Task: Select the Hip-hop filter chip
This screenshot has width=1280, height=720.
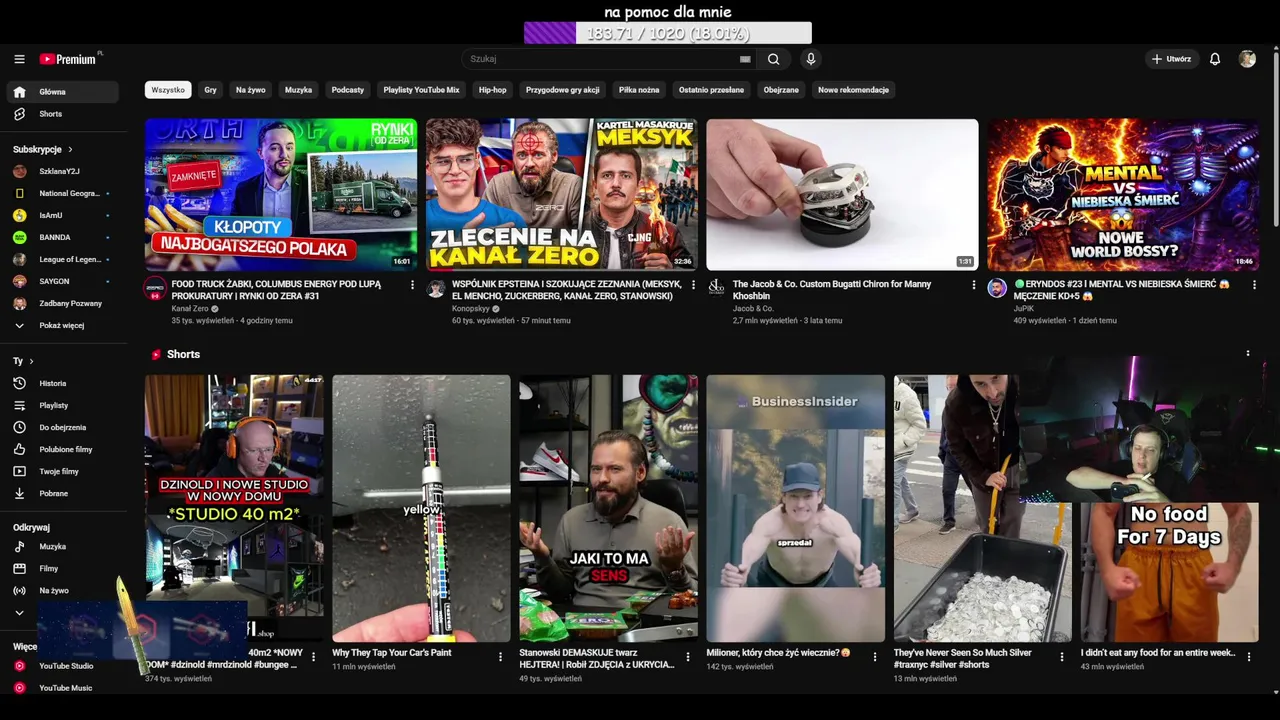Action: tap(492, 90)
